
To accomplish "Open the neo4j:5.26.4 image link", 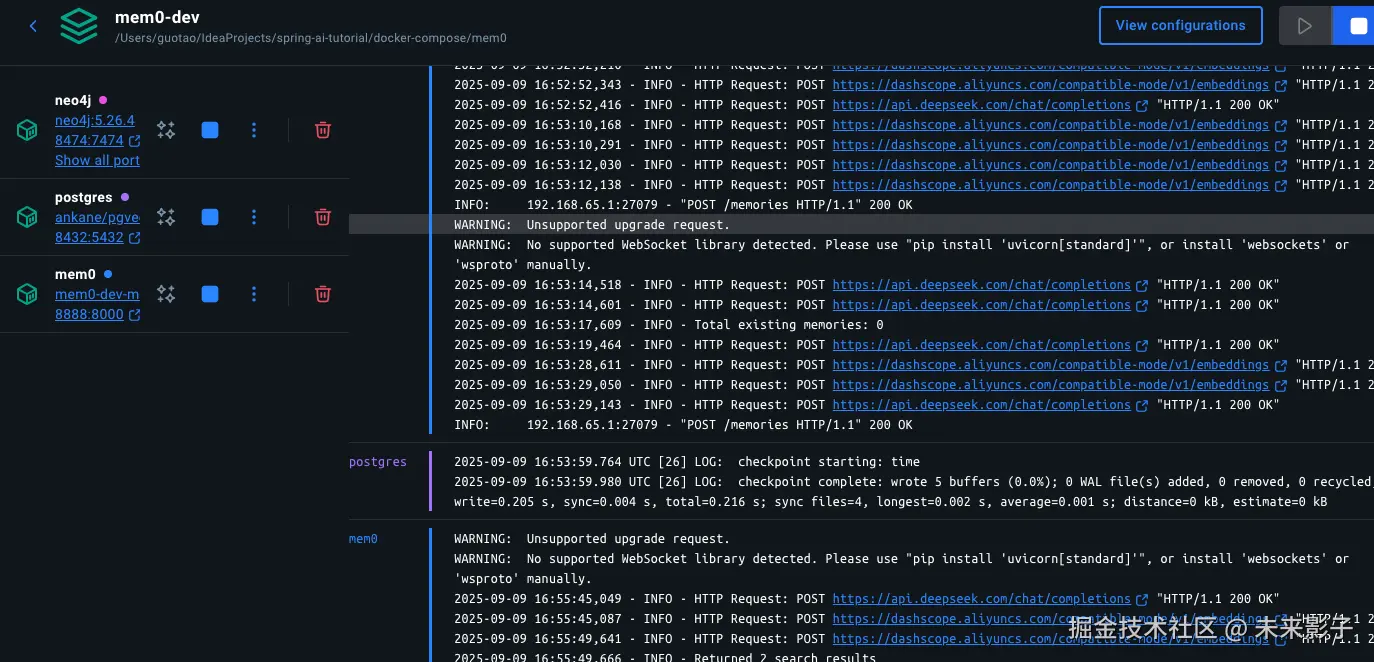I will (95, 120).
